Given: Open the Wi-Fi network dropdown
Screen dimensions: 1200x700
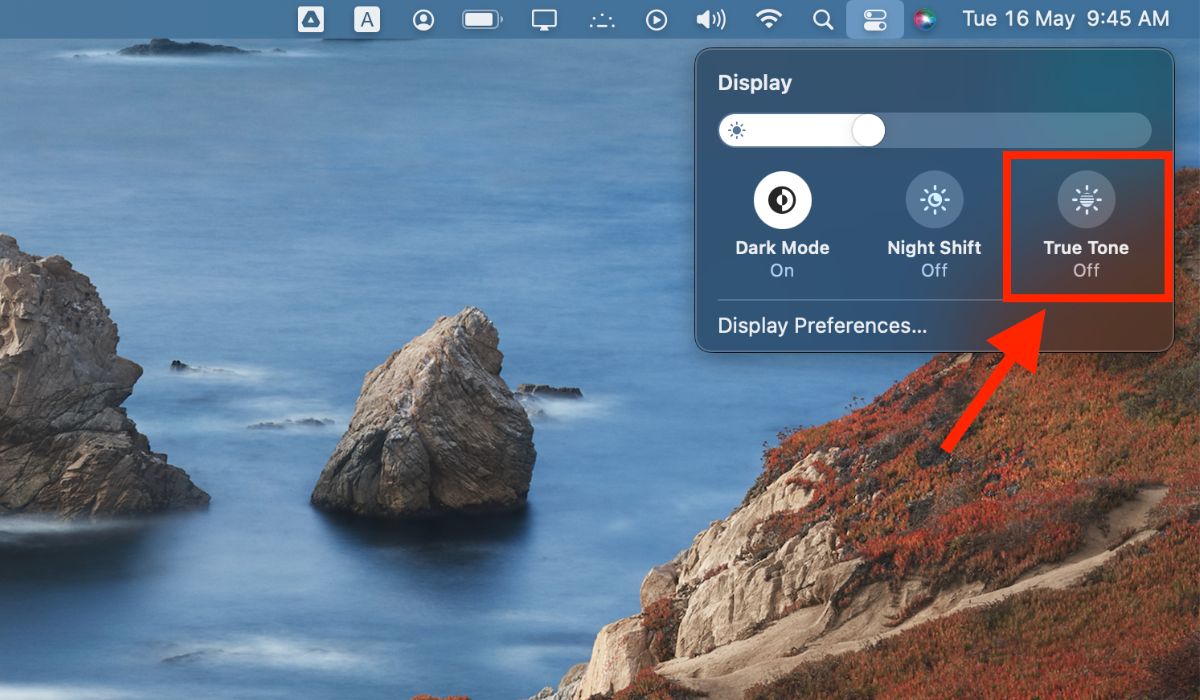Looking at the screenshot, I should [x=768, y=19].
